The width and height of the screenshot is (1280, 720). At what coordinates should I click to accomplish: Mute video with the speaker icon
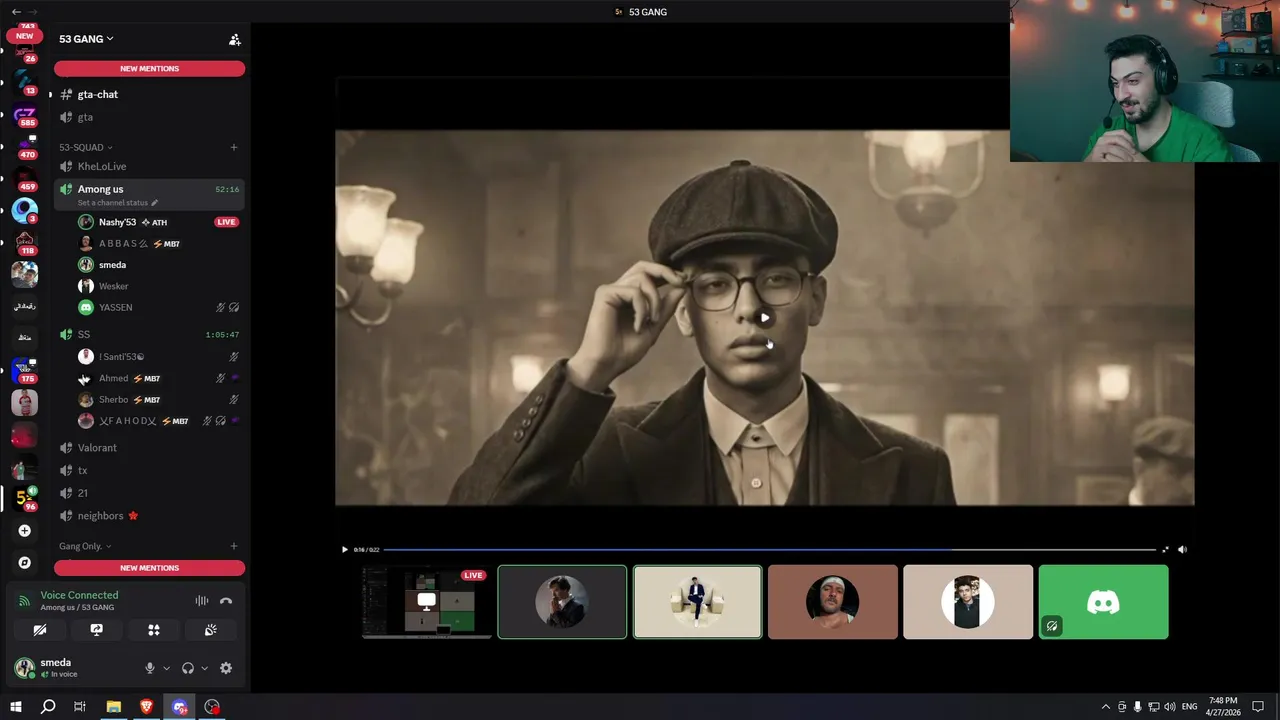(x=1182, y=549)
